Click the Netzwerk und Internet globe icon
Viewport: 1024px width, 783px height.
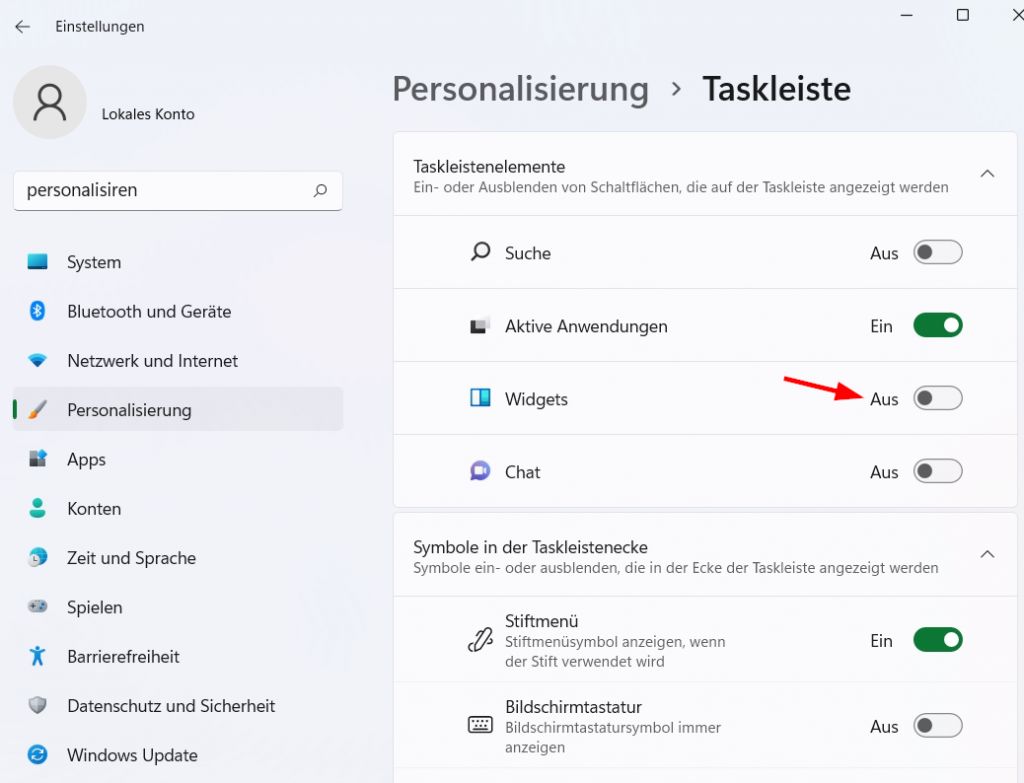pyautogui.click(x=40, y=361)
